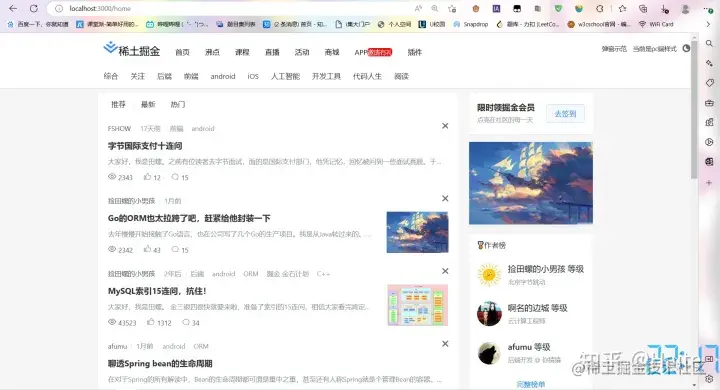Open the 活动 navigation item

(x=302, y=52)
